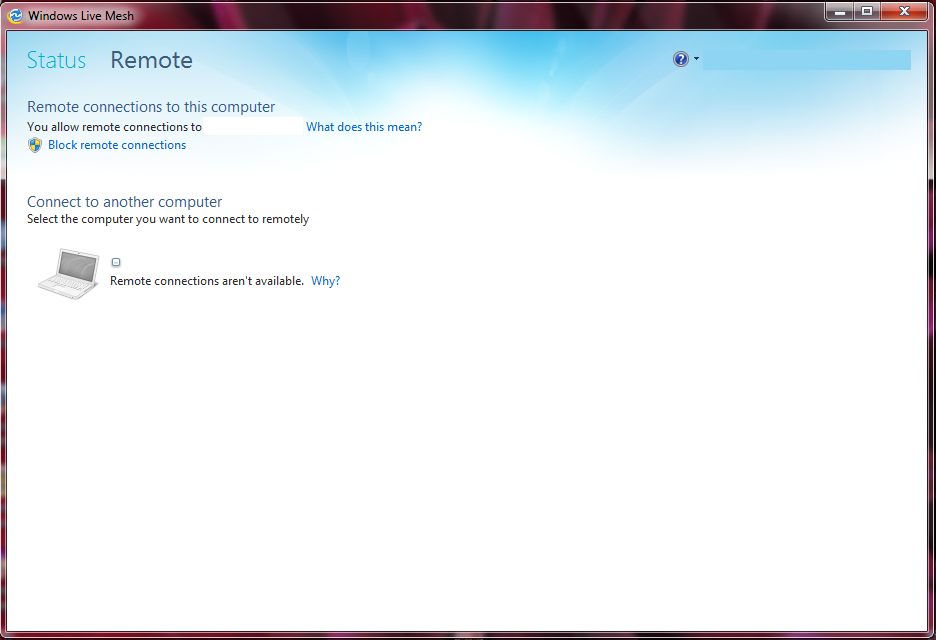Click the "Windows Live Mesh" title bar text
This screenshot has height=640, width=936.
pos(81,16)
